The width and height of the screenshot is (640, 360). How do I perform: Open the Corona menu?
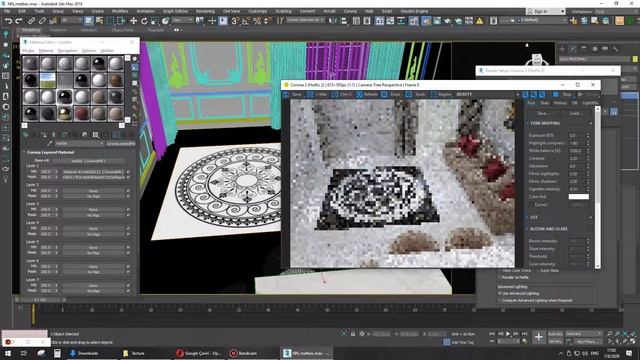tap(350, 11)
